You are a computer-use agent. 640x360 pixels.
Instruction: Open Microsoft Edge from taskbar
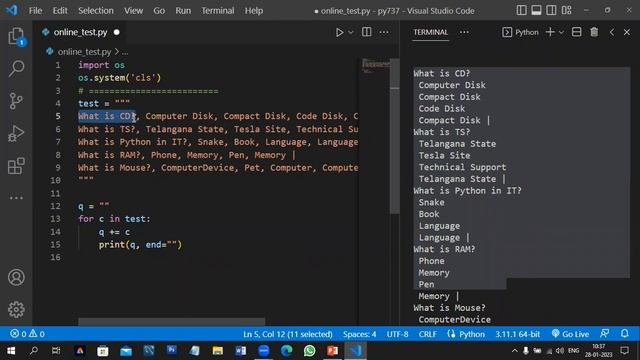click(287, 351)
